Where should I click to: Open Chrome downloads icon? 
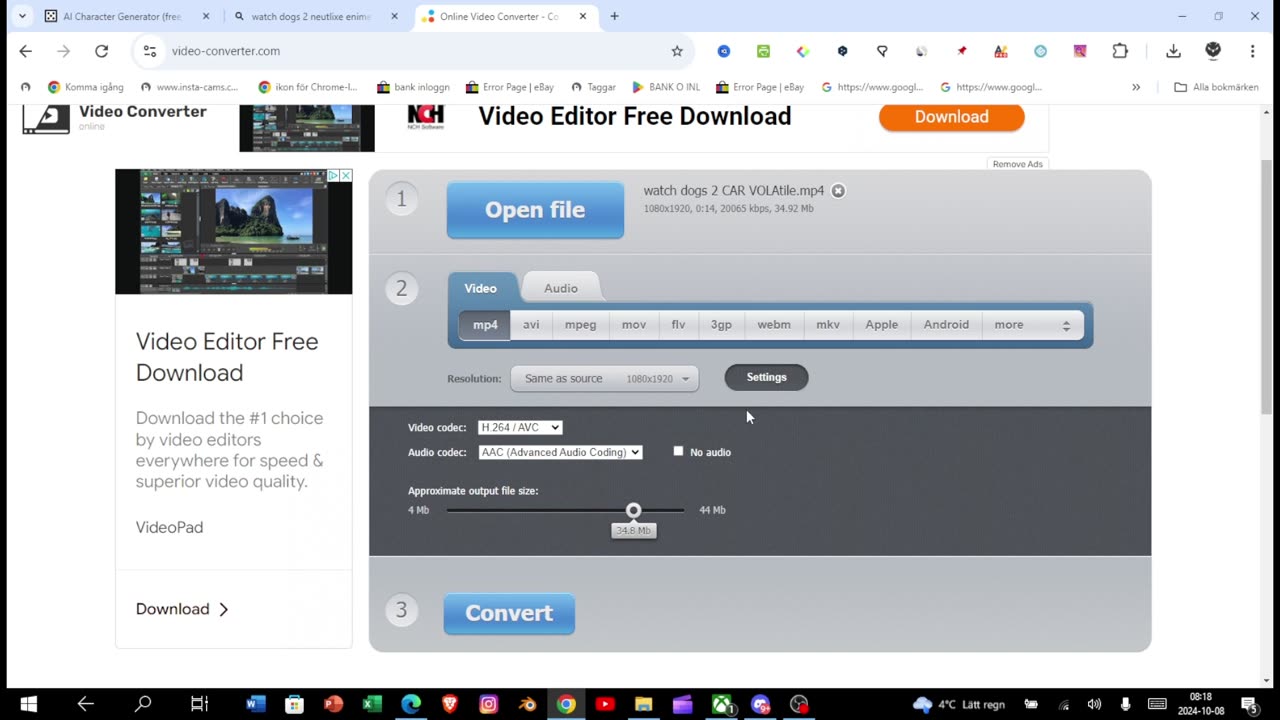[x=1174, y=51]
